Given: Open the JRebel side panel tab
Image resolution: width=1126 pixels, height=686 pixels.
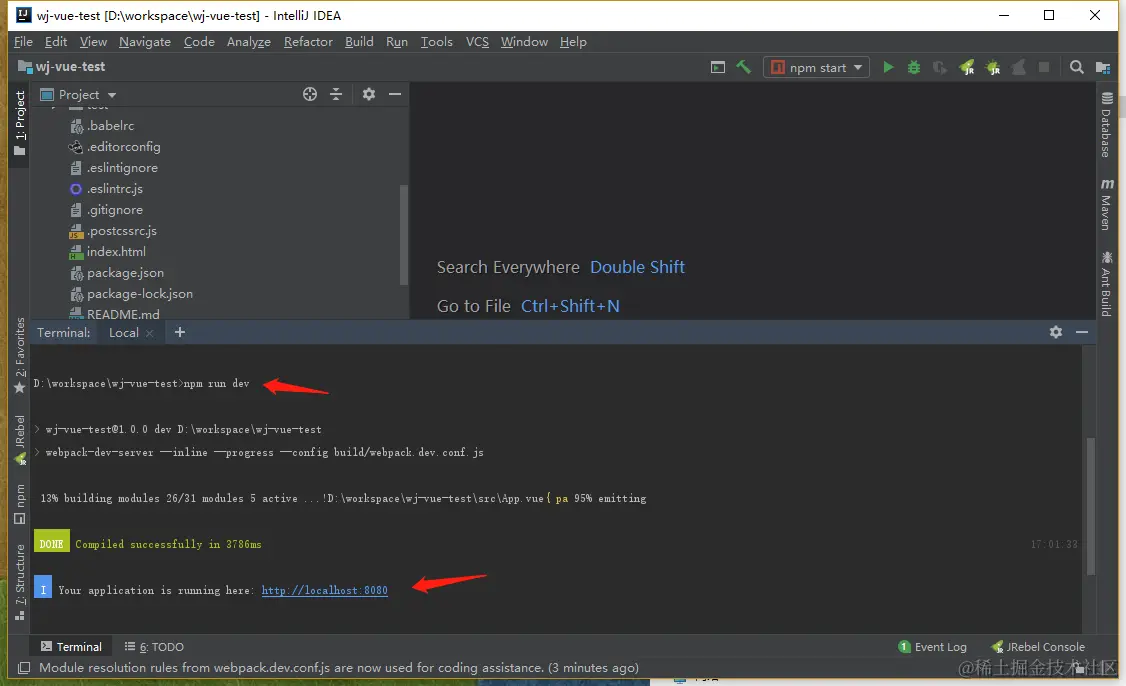Looking at the screenshot, I should pos(19,440).
